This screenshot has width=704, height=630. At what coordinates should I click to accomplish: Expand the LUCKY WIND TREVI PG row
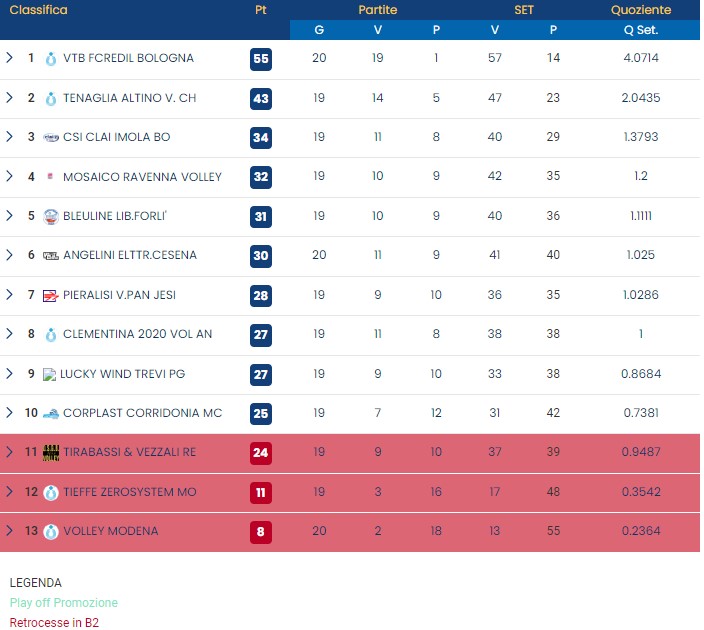coord(9,373)
